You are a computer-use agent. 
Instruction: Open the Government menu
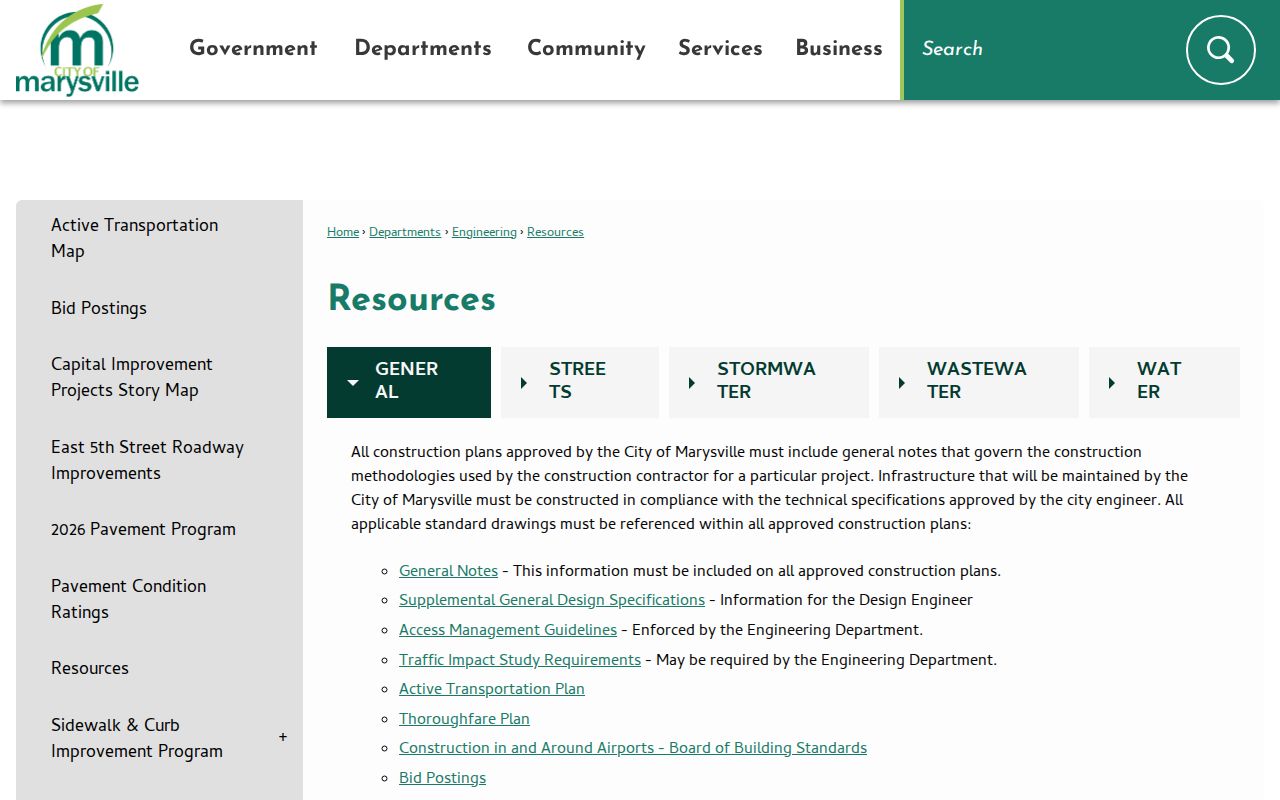[x=253, y=48]
